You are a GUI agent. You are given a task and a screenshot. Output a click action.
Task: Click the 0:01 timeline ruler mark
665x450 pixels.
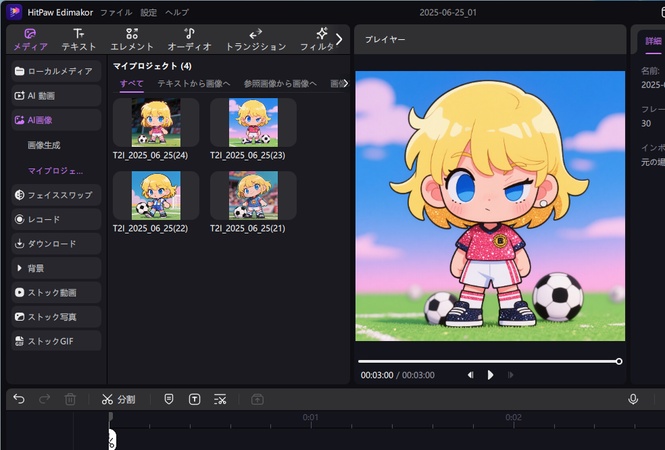[310, 417]
